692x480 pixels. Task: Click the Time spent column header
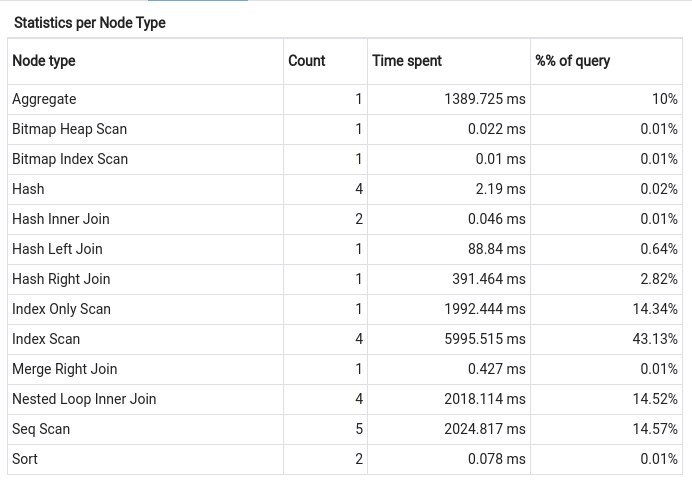(407, 61)
